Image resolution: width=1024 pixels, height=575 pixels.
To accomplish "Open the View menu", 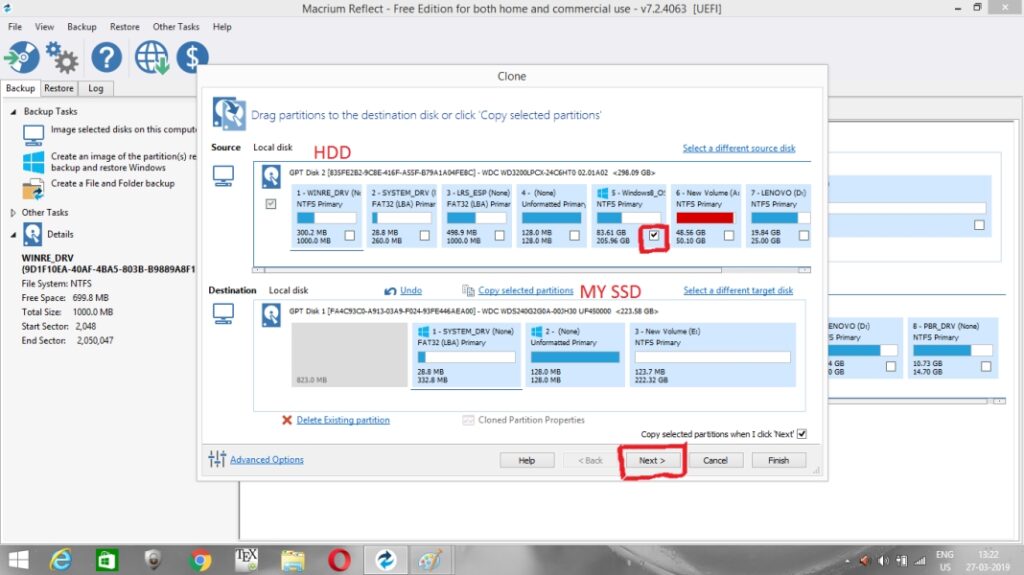I will point(44,27).
